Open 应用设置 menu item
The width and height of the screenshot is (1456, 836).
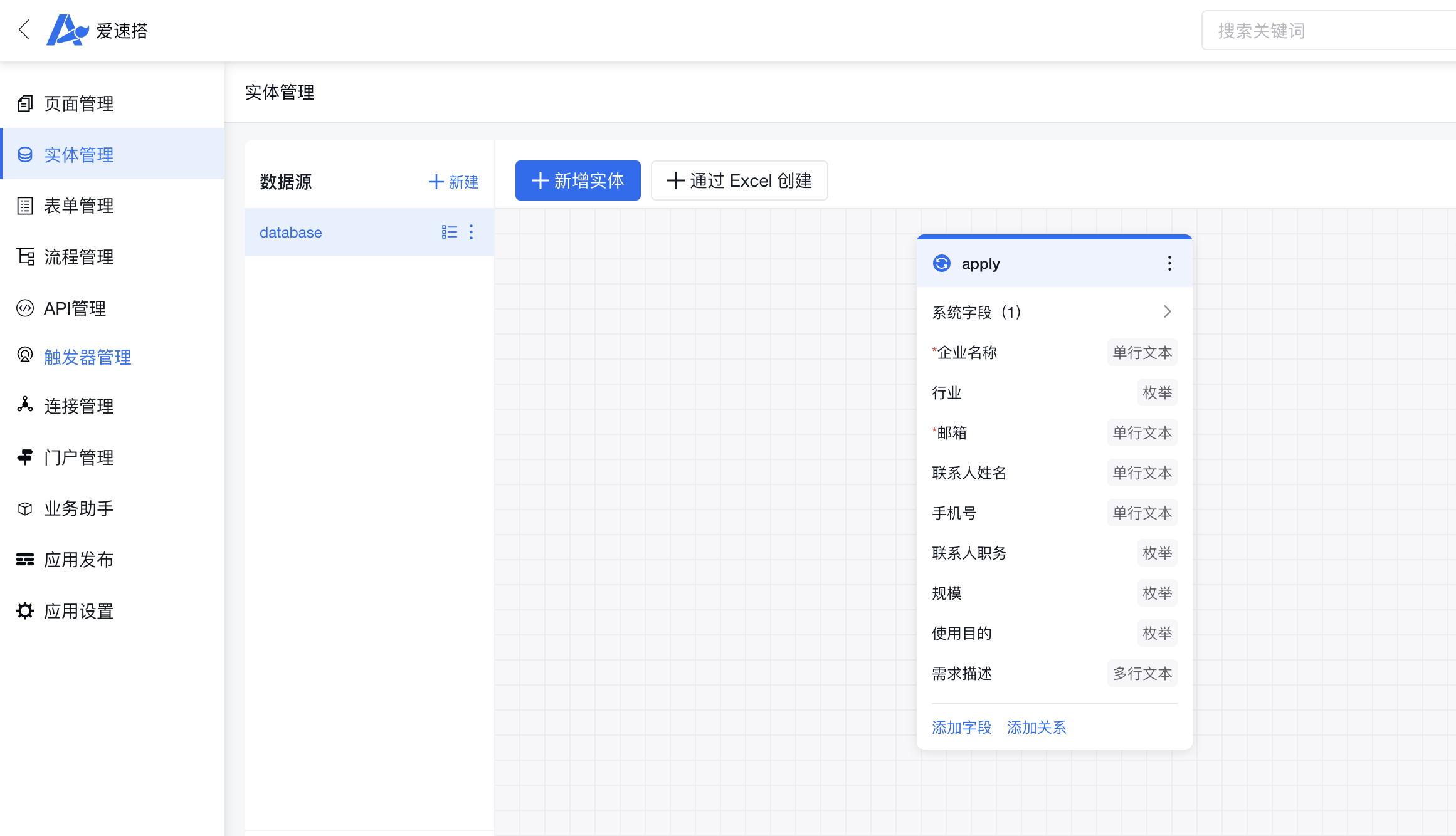tap(113, 611)
